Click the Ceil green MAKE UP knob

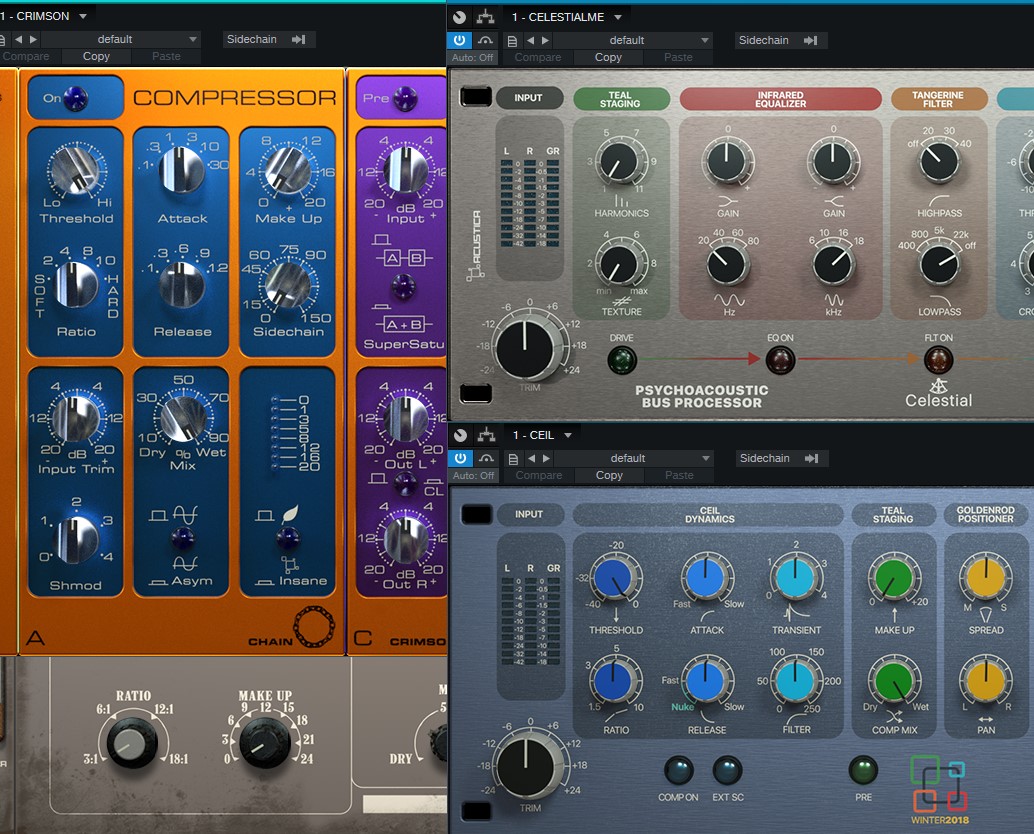(893, 578)
